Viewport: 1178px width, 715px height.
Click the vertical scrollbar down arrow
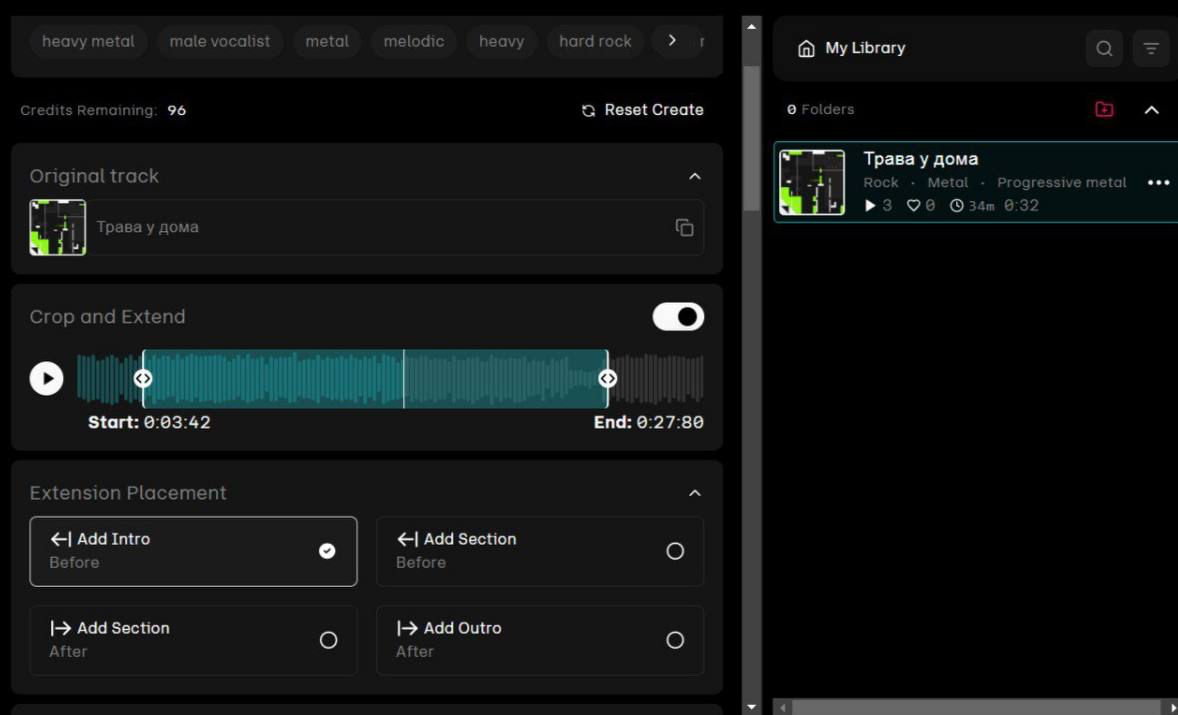click(752, 707)
